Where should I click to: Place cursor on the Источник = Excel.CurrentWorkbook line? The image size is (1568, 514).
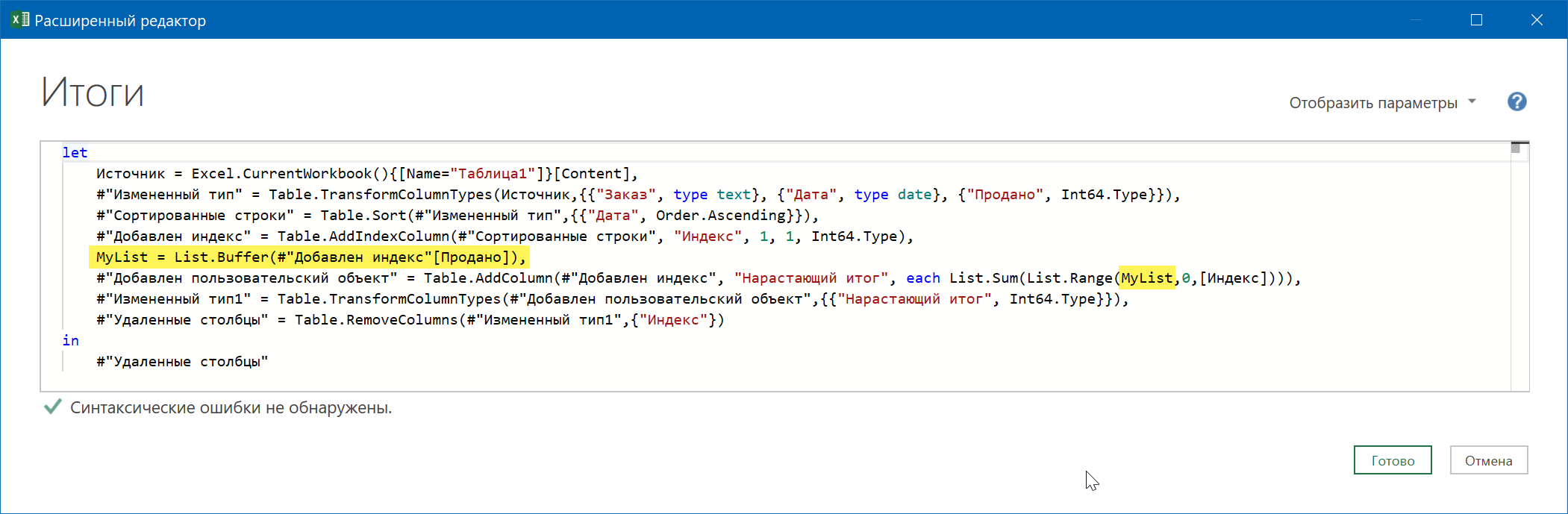(366, 173)
